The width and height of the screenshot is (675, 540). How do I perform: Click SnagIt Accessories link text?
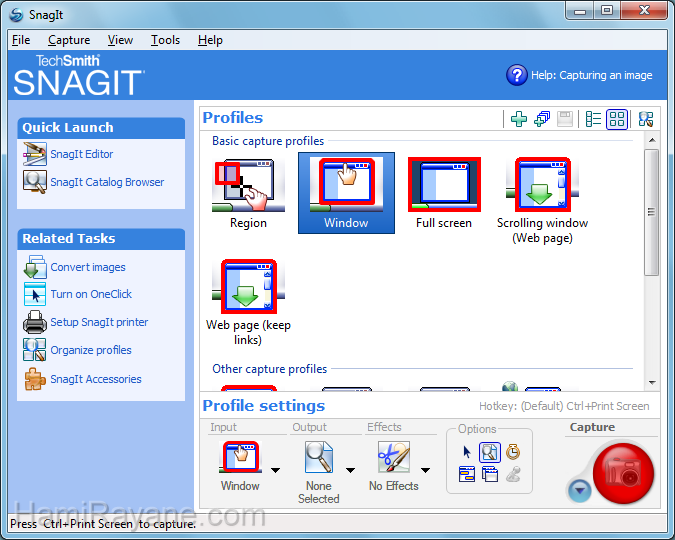pos(96,379)
